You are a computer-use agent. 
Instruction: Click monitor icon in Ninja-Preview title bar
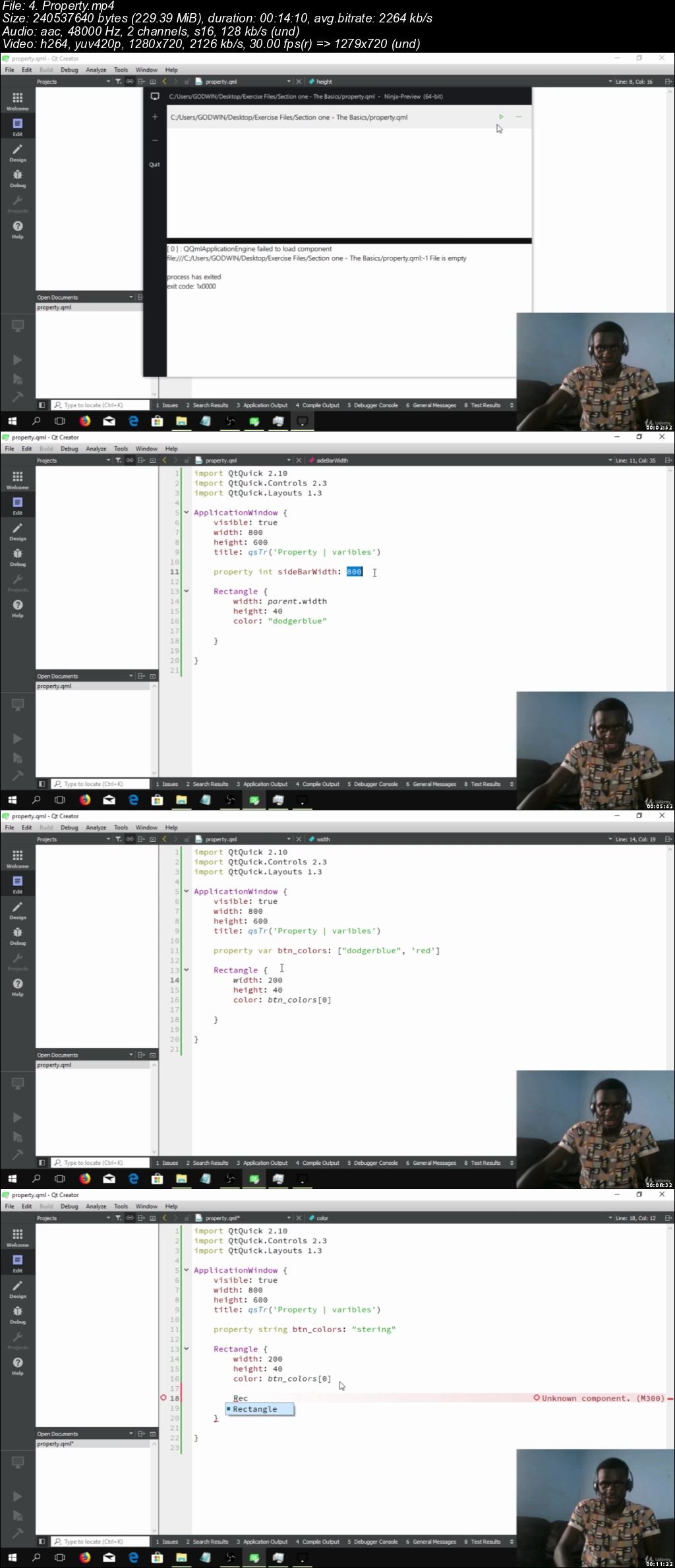[155, 96]
